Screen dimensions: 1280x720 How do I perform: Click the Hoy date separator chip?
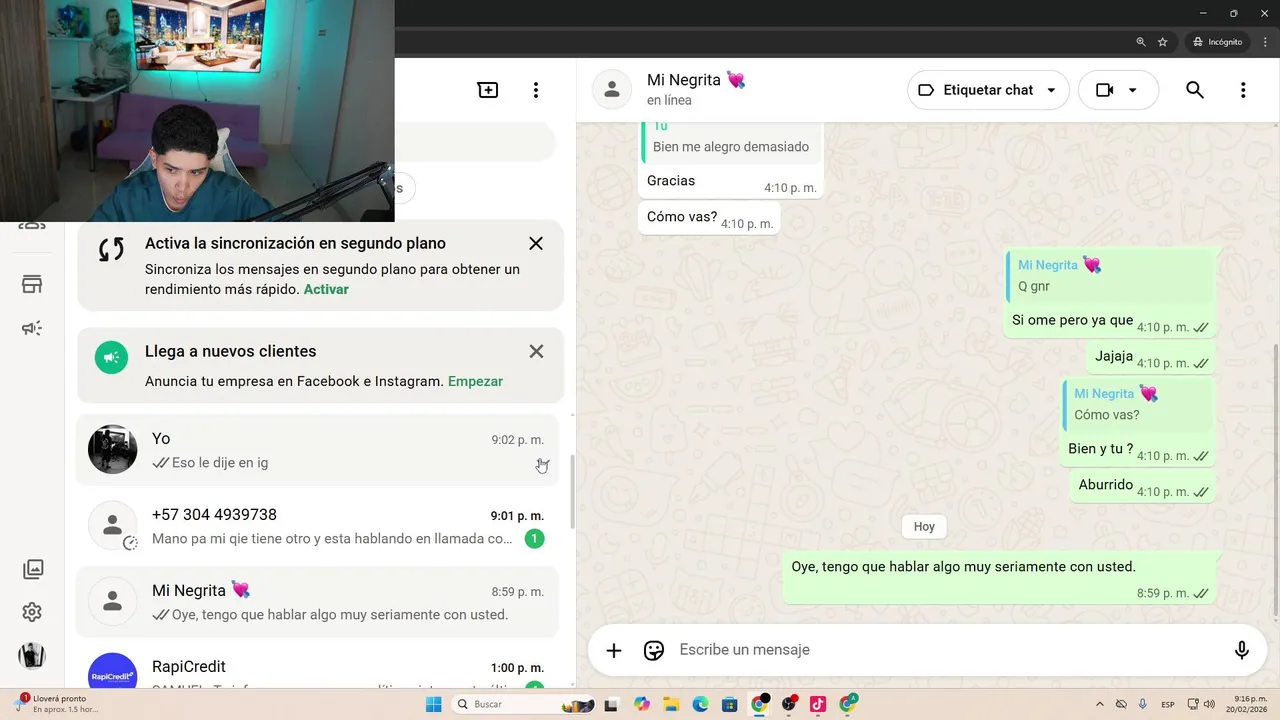click(924, 526)
